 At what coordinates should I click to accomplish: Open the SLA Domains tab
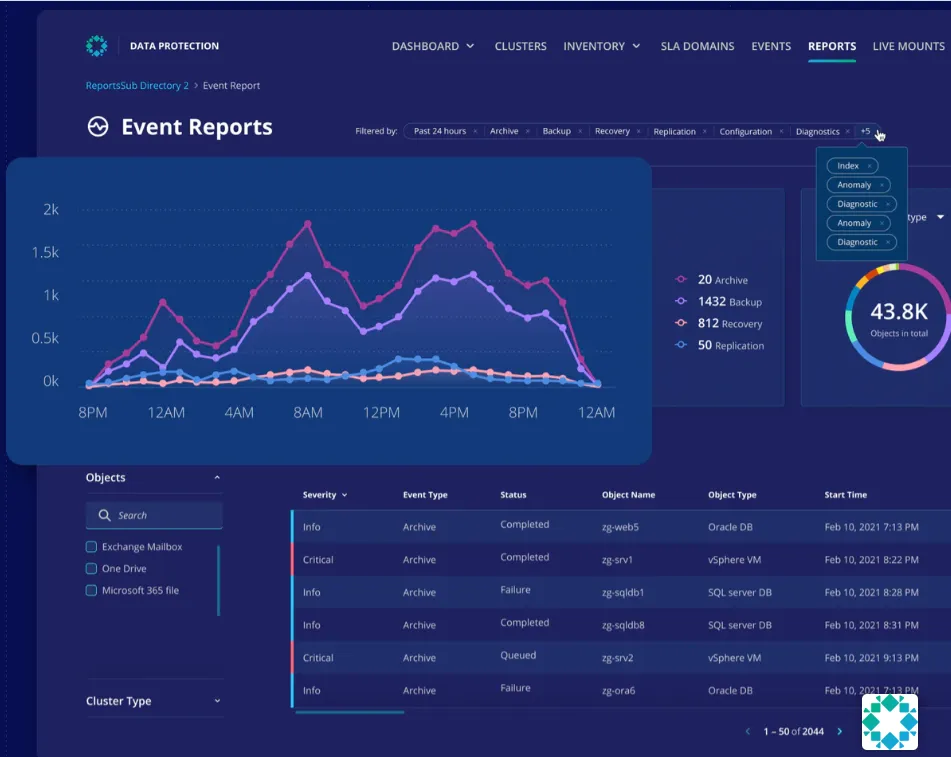coord(697,46)
